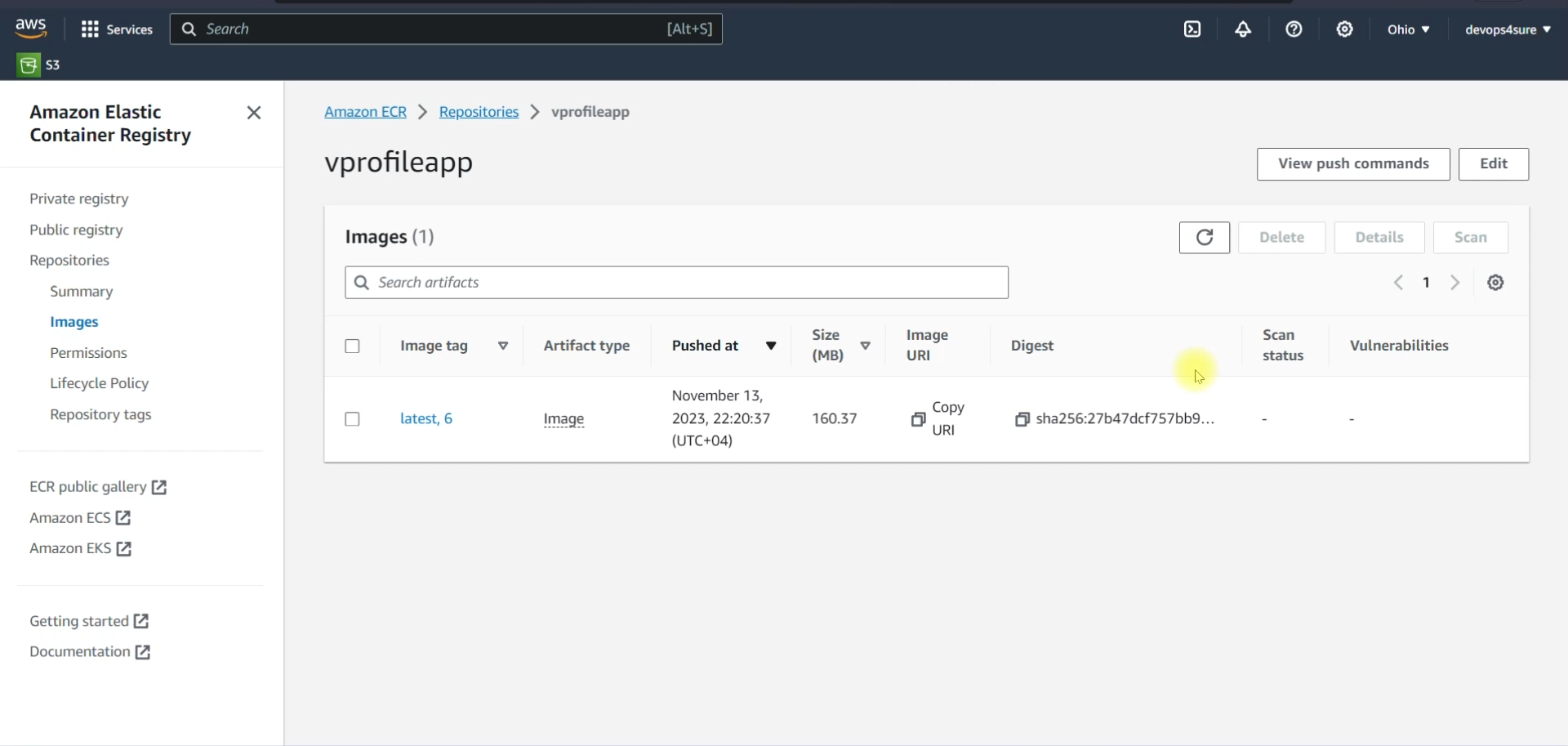Click the Edit repository button
Image resolution: width=1568 pixels, height=746 pixels.
tap(1494, 164)
